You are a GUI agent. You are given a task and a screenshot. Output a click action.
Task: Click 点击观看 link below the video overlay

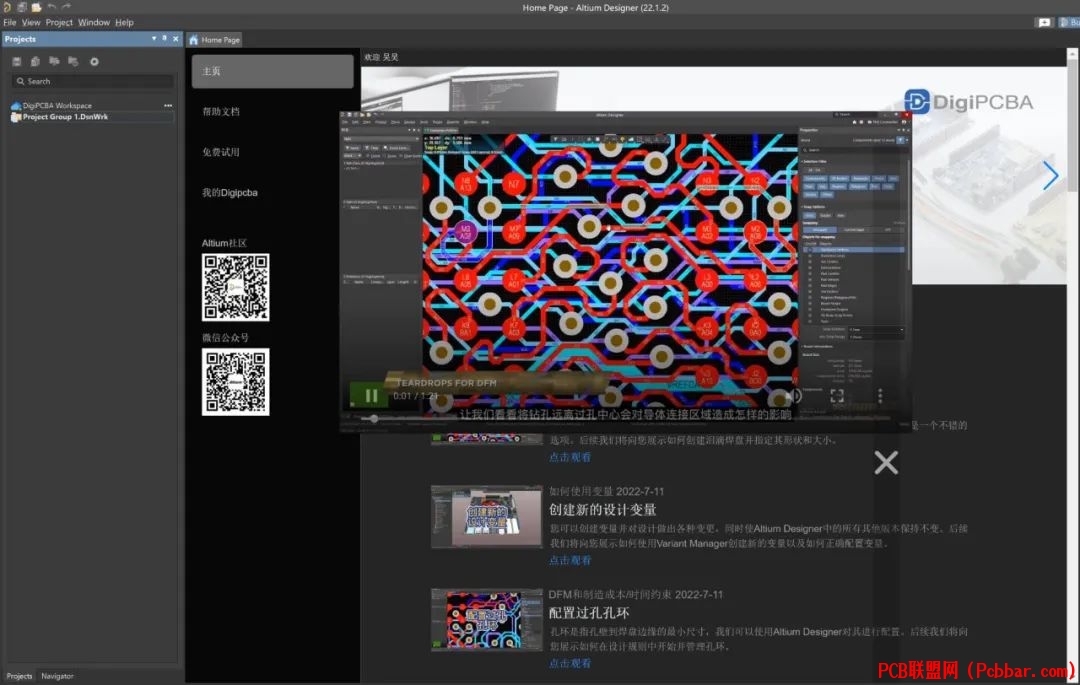coord(570,457)
